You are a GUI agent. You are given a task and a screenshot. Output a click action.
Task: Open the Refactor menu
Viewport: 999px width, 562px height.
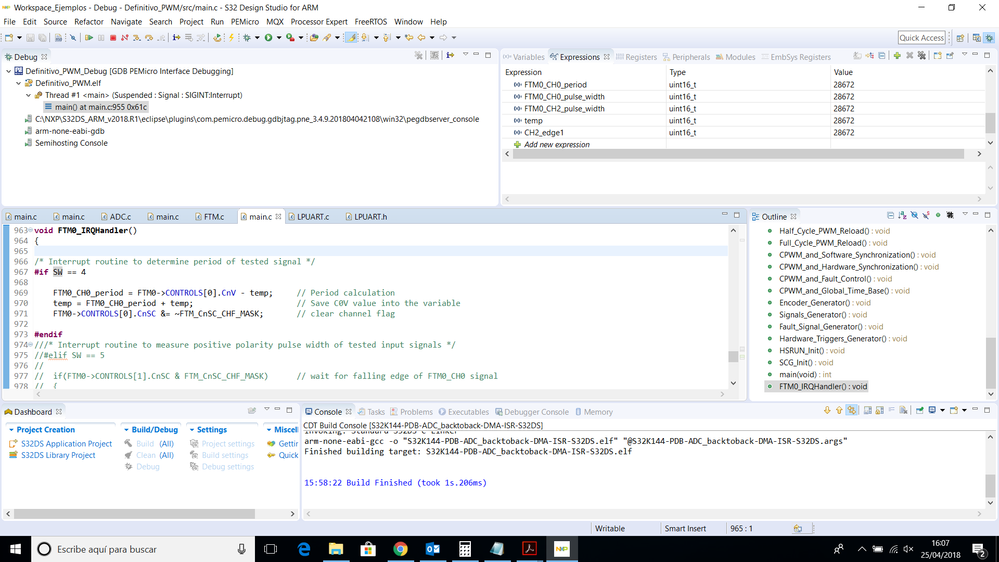click(x=89, y=22)
